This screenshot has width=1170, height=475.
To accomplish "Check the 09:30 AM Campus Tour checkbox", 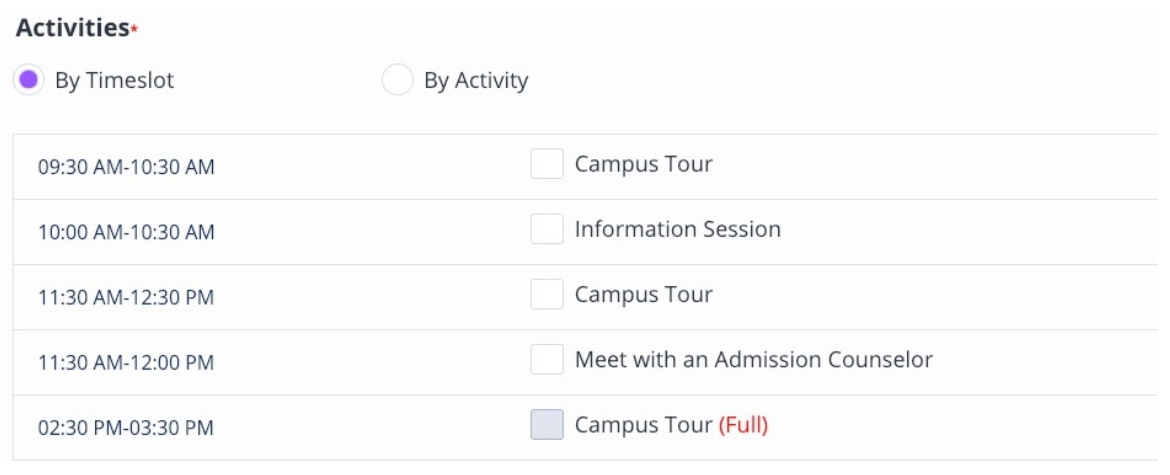I will [x=547, y=164].
